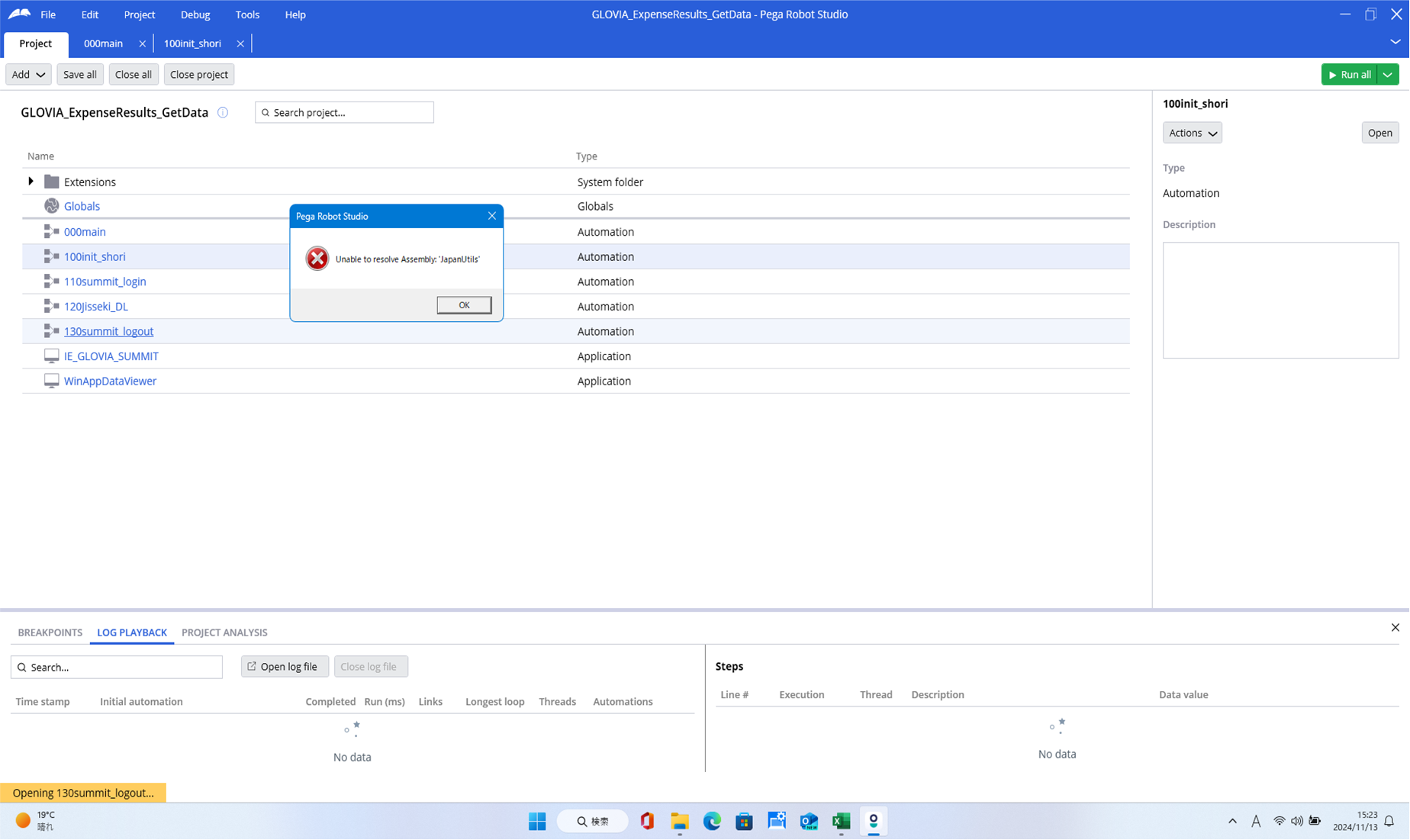Click the project info icon
Viewport: 1410px width, 840px height.
coord(223,112)
